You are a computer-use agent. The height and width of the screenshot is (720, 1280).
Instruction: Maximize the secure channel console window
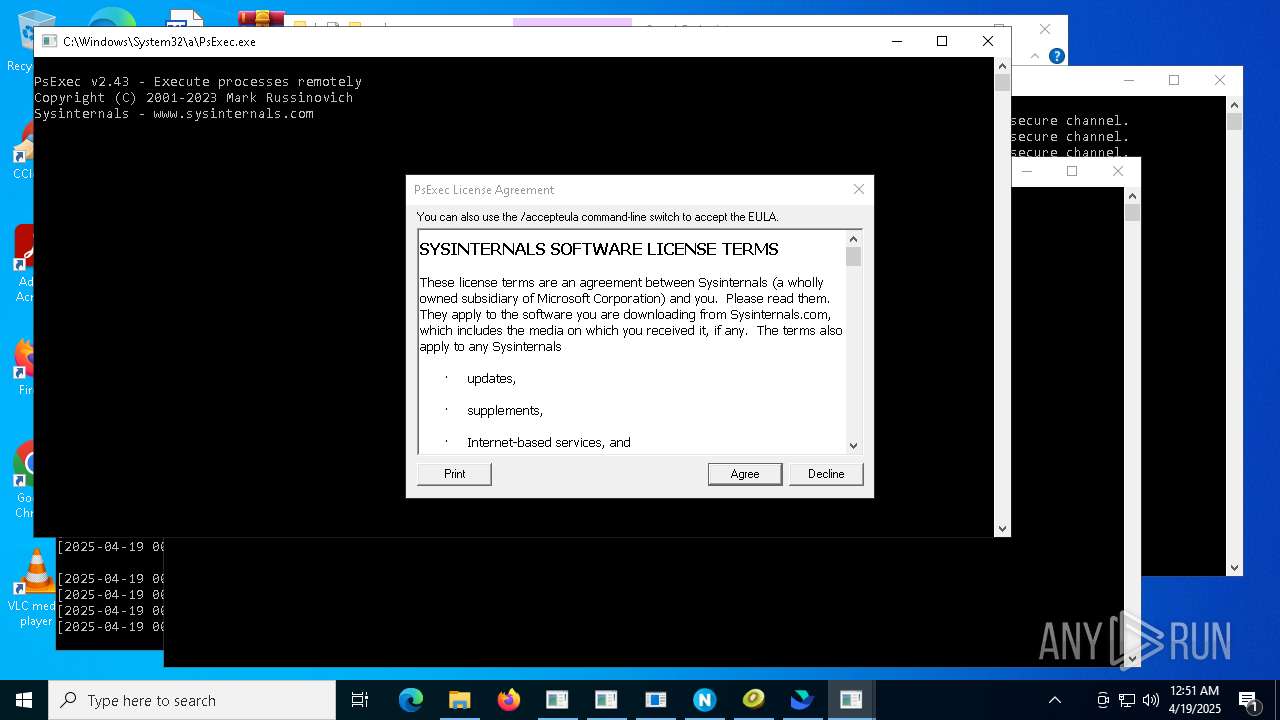[1174, 80]
